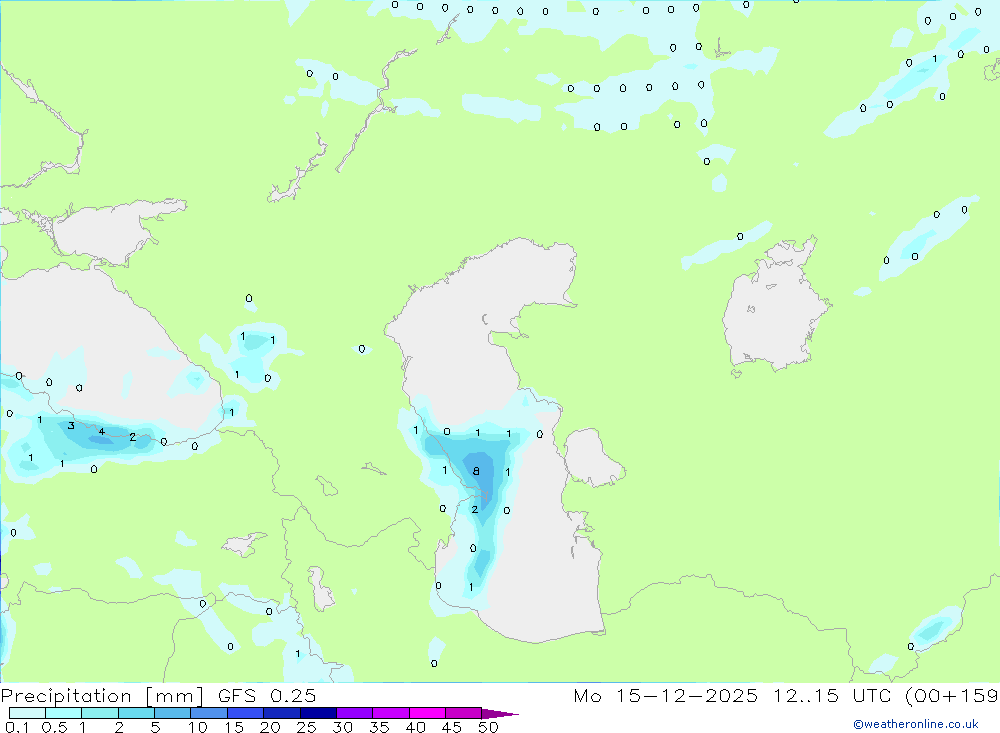
Task: Click the 'GFS 0.25' model label
Action: (x=267, y=696)
